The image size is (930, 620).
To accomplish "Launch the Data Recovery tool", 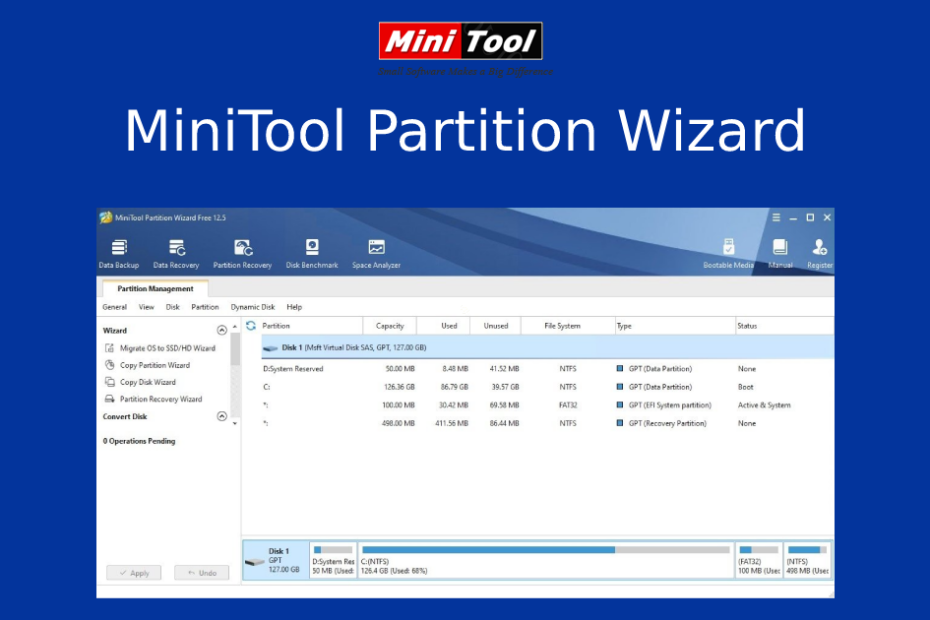I will point(176,254).
